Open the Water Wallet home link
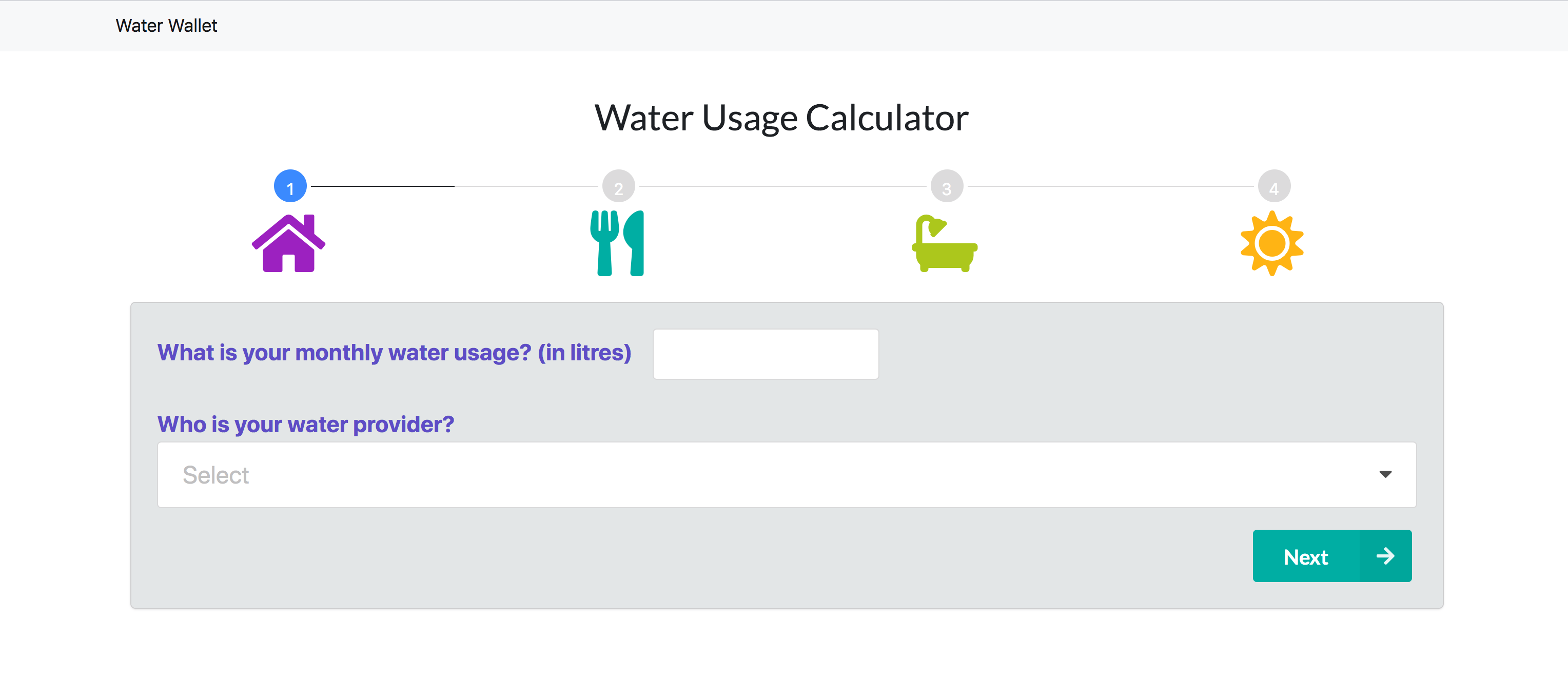The width and height of the screenshot is (1568, 694). click(166, 26)
